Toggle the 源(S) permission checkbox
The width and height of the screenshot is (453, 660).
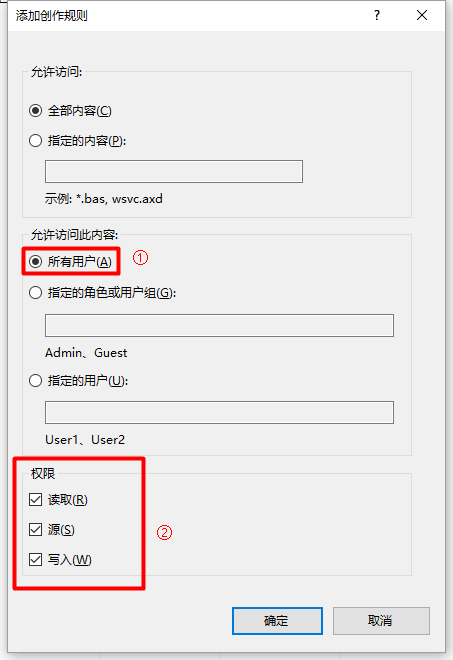[x=35, y=530]
